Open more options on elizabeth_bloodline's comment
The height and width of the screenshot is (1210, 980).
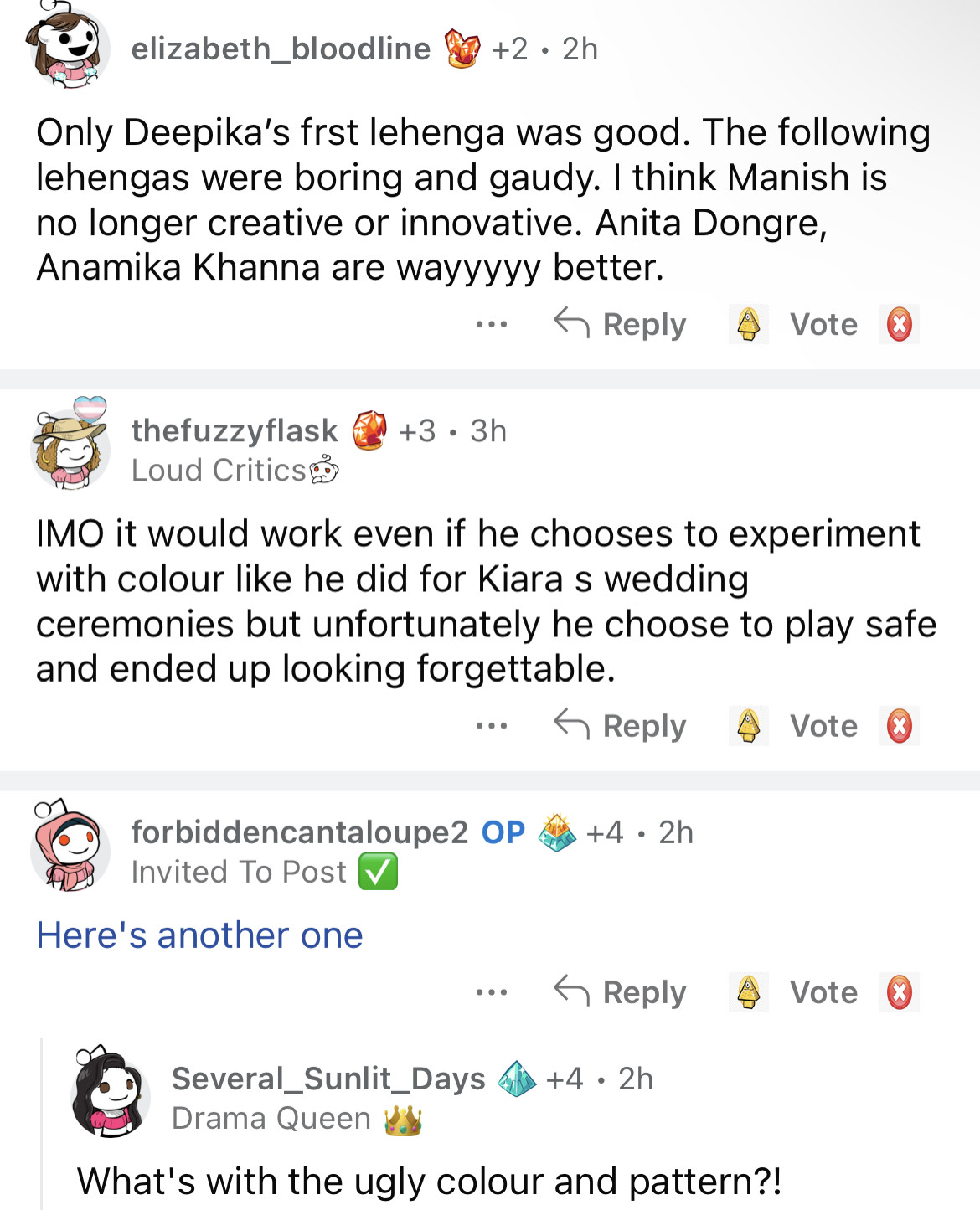(492, 324)
